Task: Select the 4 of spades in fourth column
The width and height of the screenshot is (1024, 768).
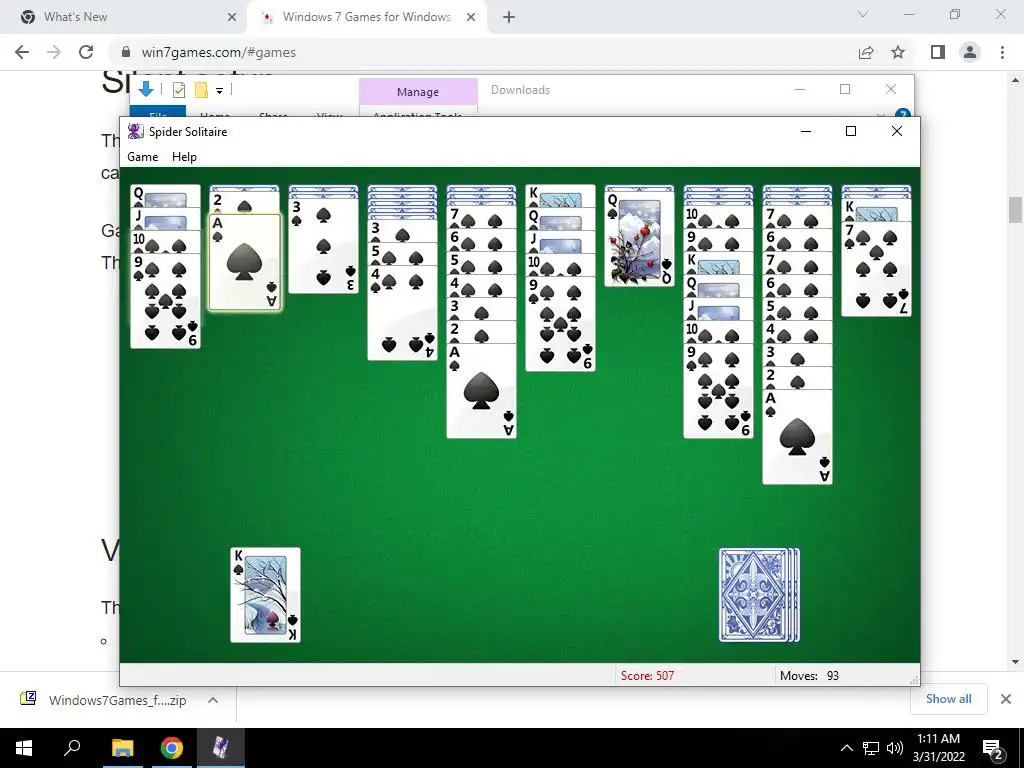Action: coord(402,312)
